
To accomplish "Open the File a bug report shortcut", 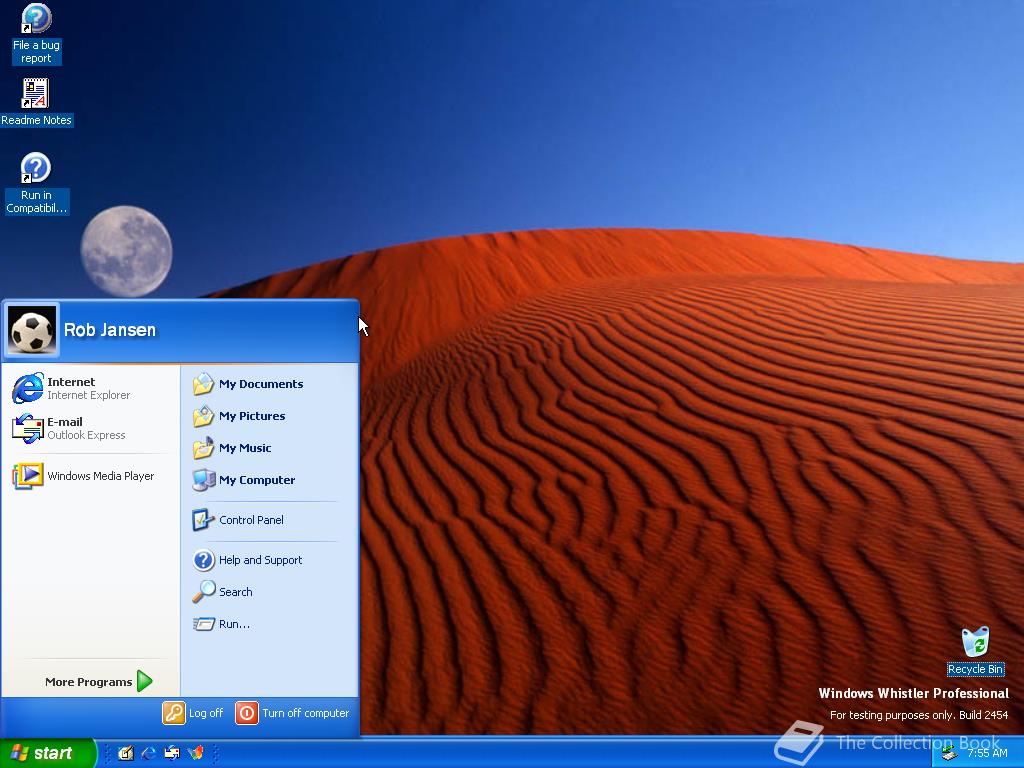I will click(x=36, y=34).
